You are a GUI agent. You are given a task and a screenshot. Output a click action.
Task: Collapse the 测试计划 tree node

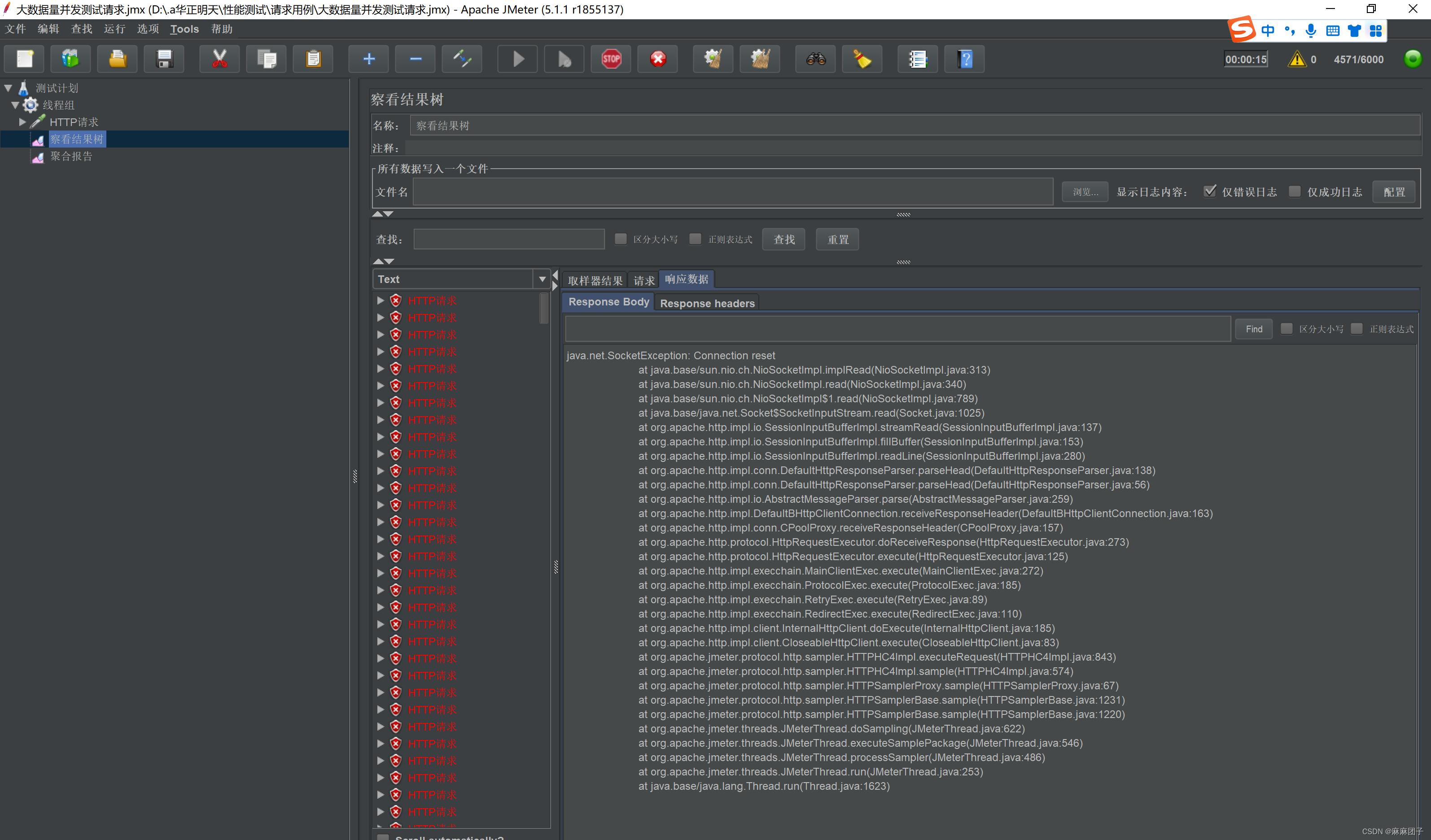point(7,87)
